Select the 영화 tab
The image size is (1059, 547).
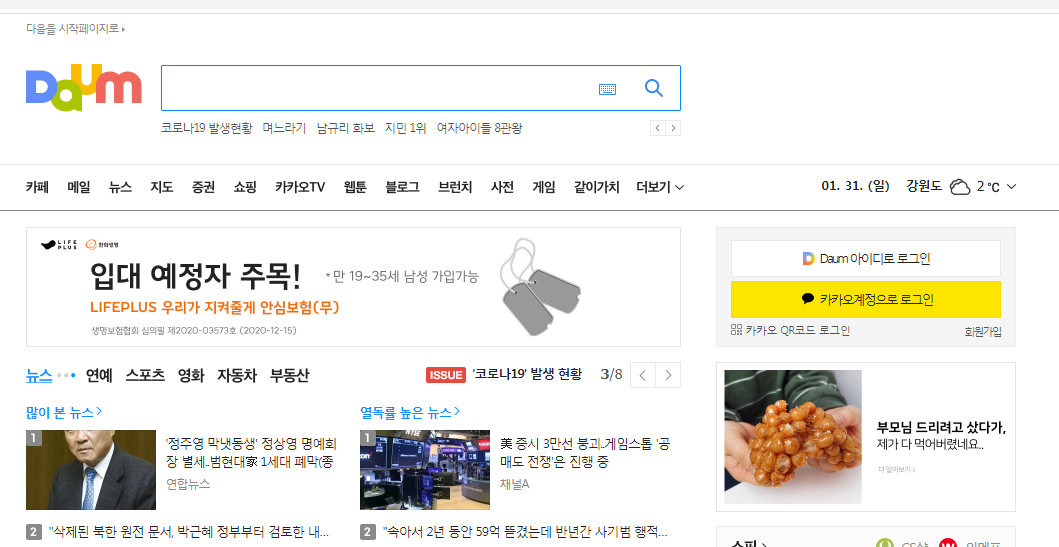point(191,375)
